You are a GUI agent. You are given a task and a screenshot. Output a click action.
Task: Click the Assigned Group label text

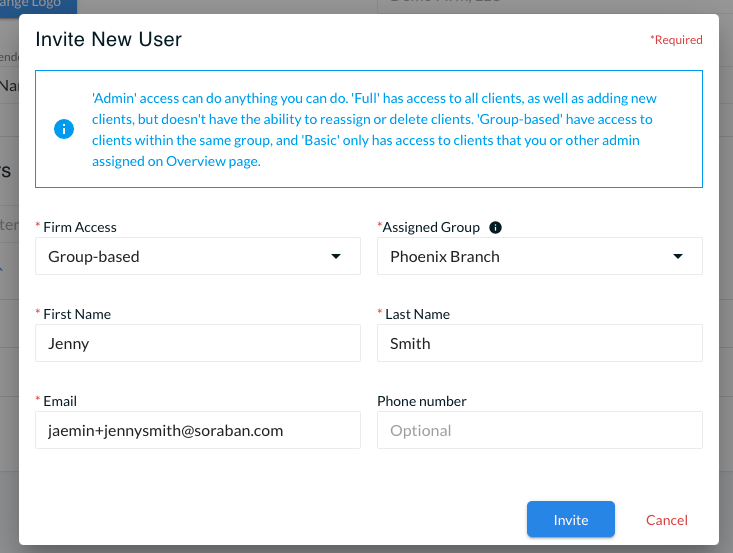[x=431, y=227]
